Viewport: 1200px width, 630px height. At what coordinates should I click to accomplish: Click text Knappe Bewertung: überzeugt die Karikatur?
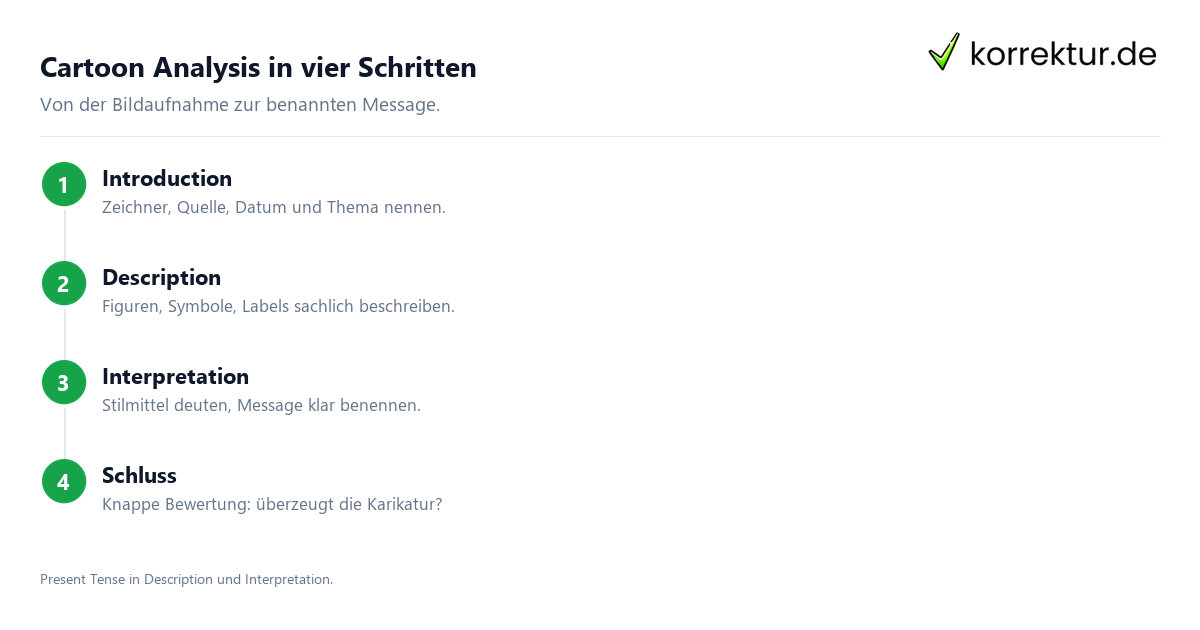click(272, 505)
